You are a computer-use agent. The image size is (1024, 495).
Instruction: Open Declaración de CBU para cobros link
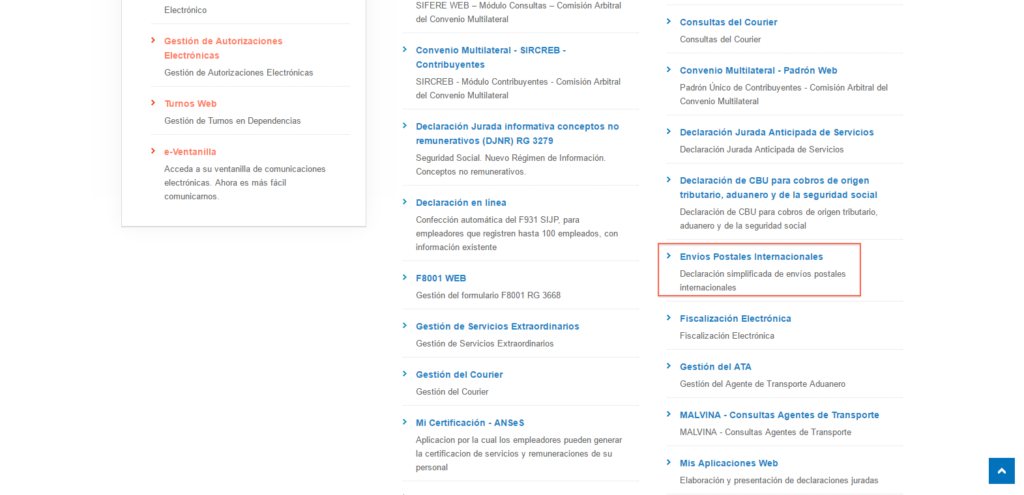tap(778, 188)
